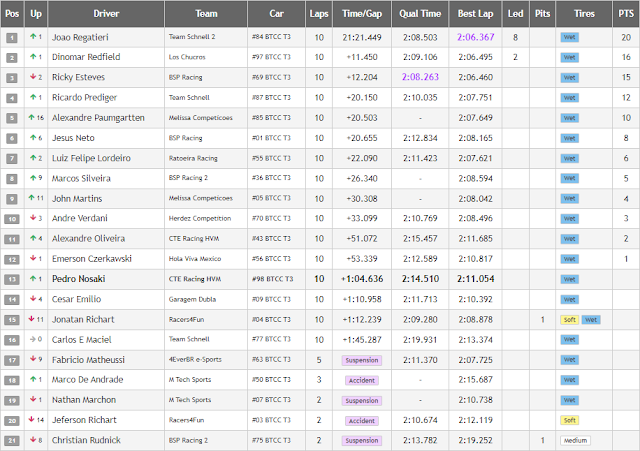Click Jeferson Richart's Soft tire badge
640x451 pixels.
click(570, 420)
